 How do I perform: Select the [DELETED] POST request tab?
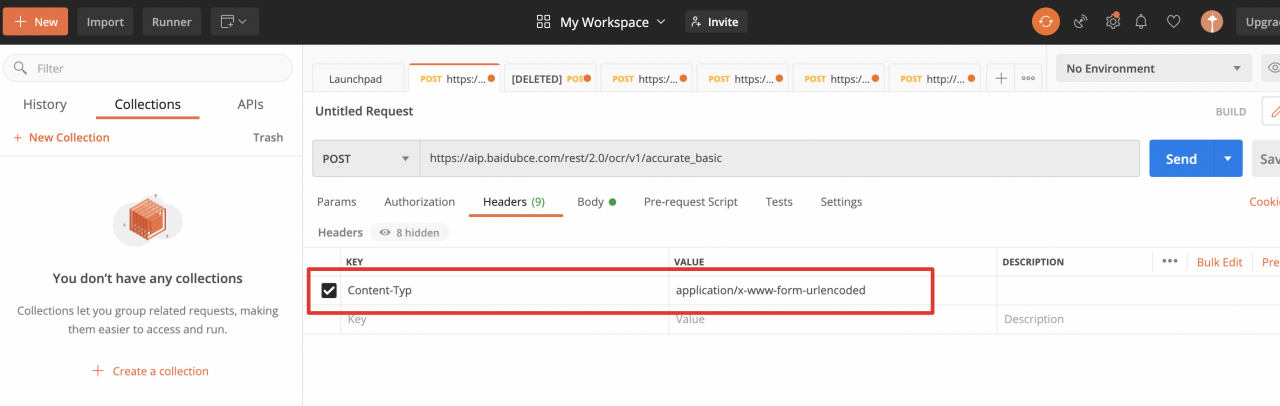pyautogui.click(x=549, y=78)
